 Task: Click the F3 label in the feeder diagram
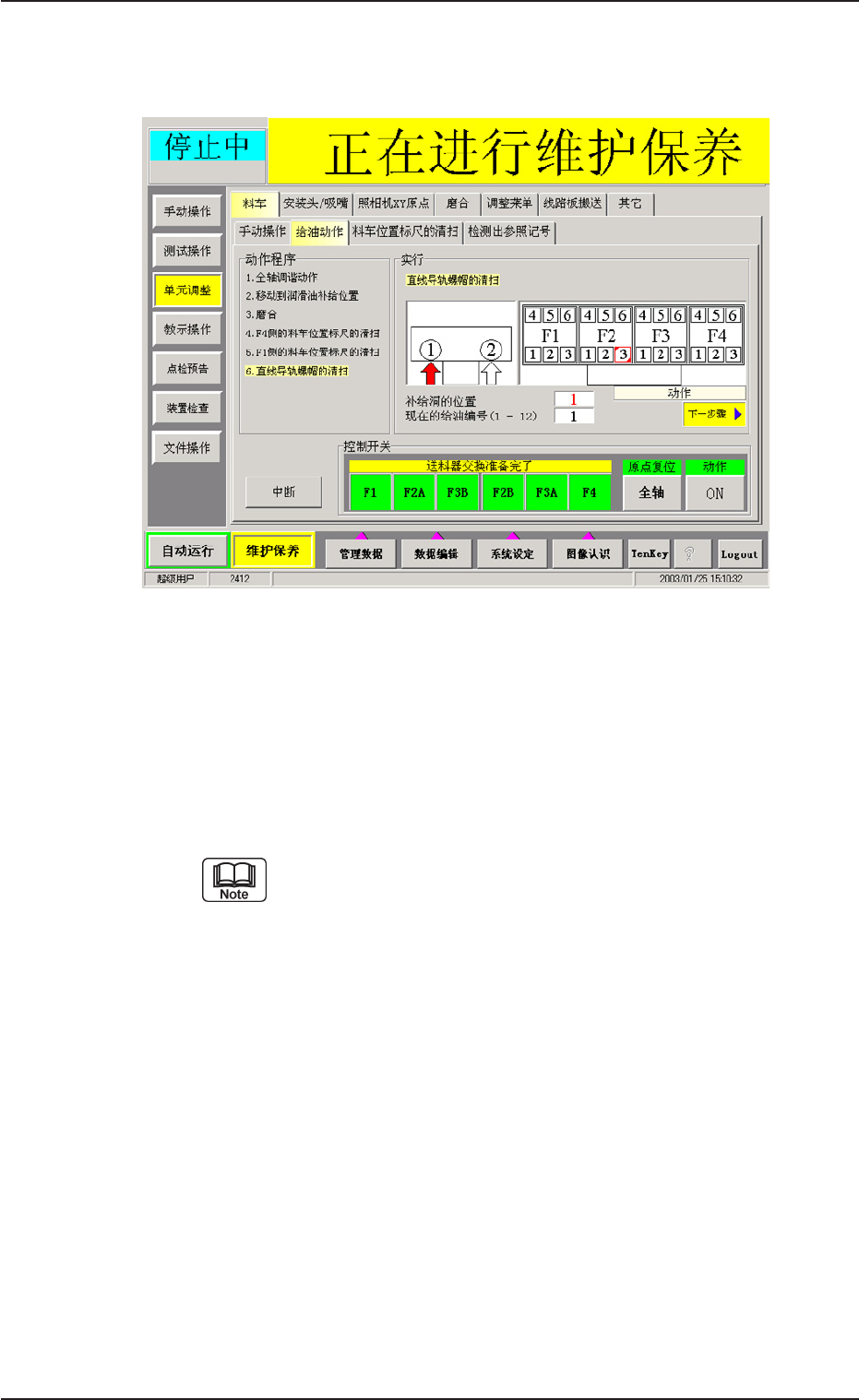click(661, 336)
